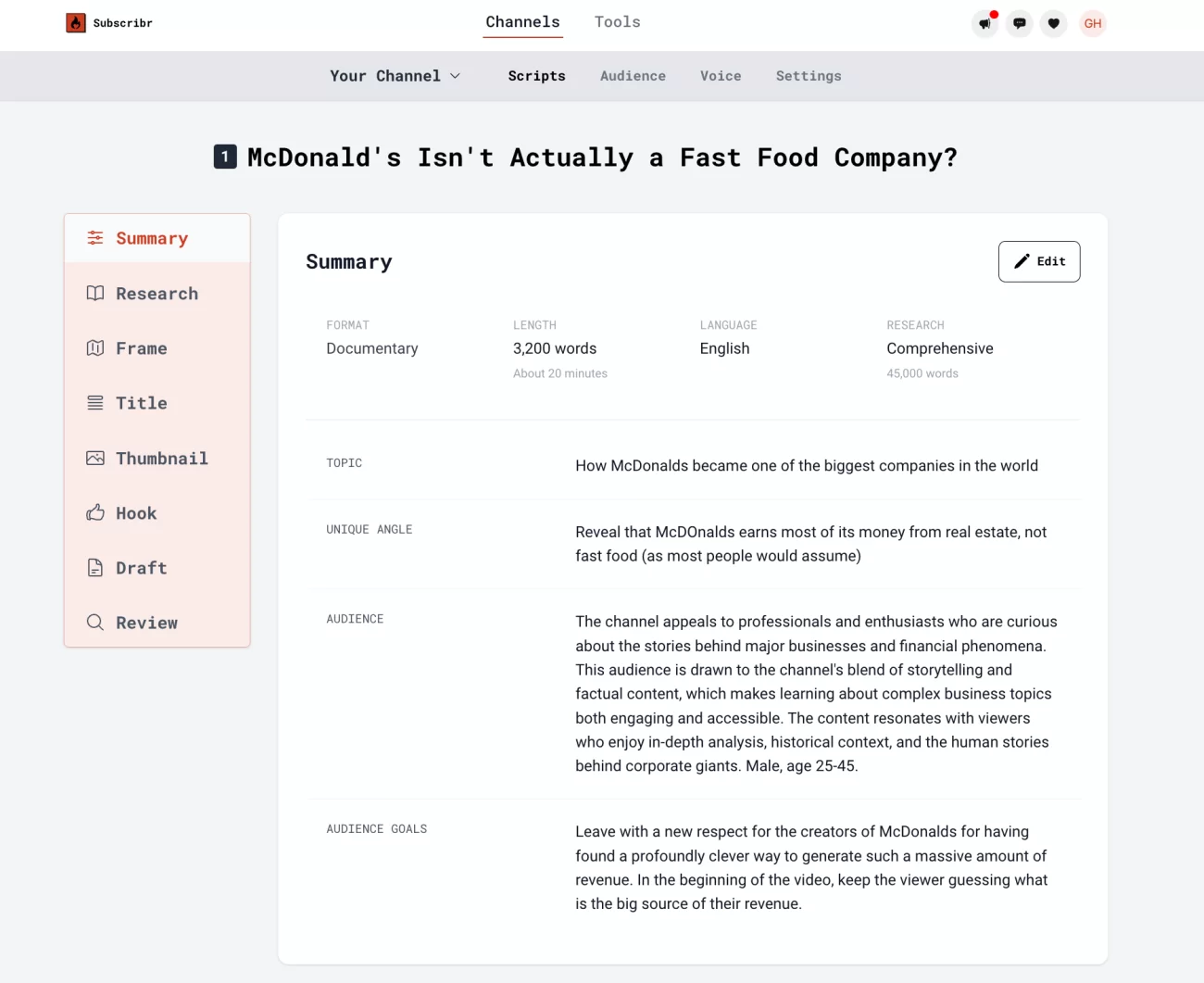The width and height of the screenshot is (1204, 983).
Task: Click the Hook thumbs-up icon
Action: 95,512
